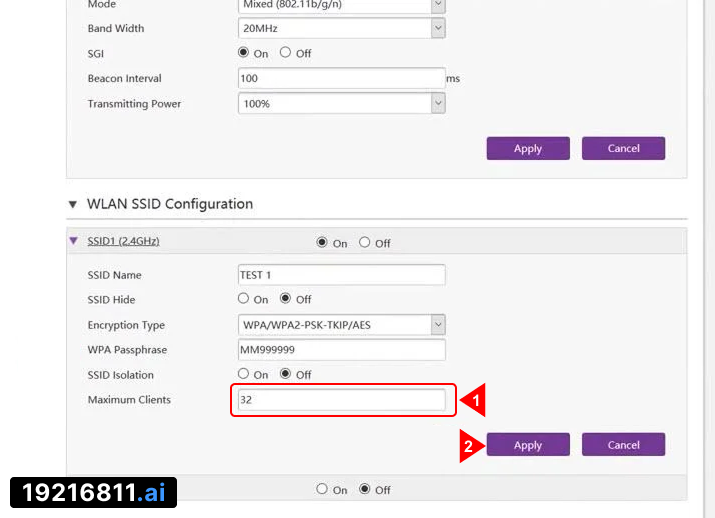Set SGI to On
This screenshot has height=518, width=715.
point(244,53)
